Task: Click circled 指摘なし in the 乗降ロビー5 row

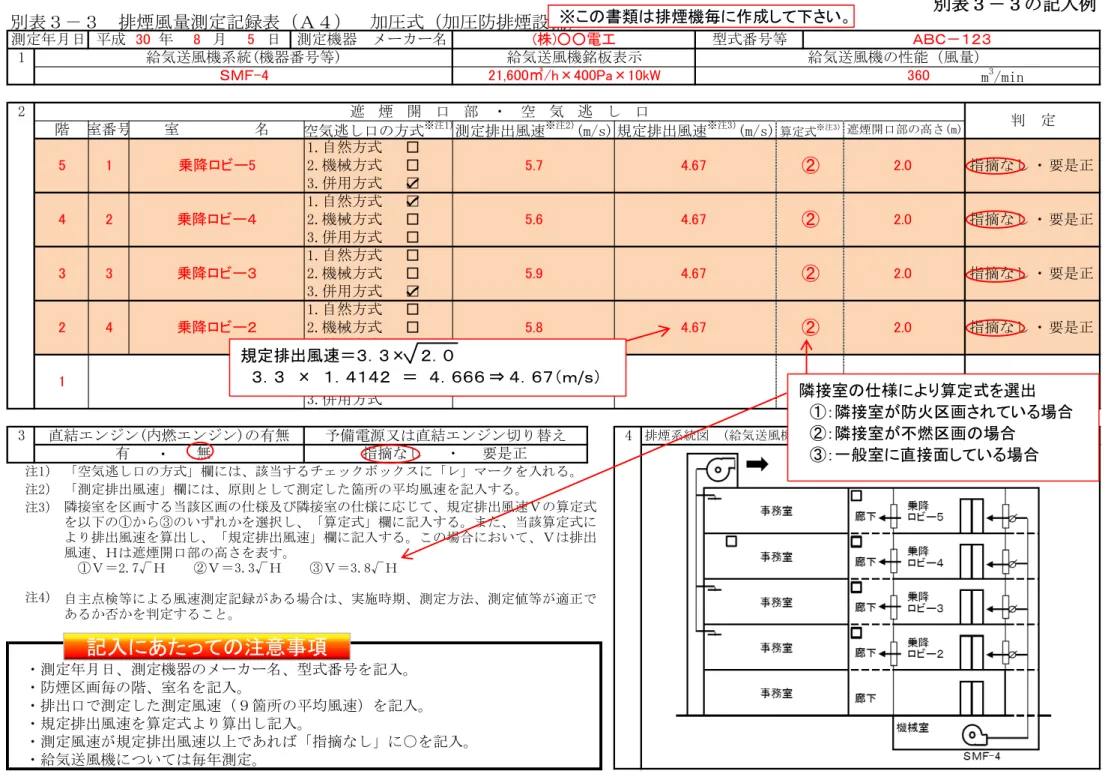Action: click(x=996, y=166)
